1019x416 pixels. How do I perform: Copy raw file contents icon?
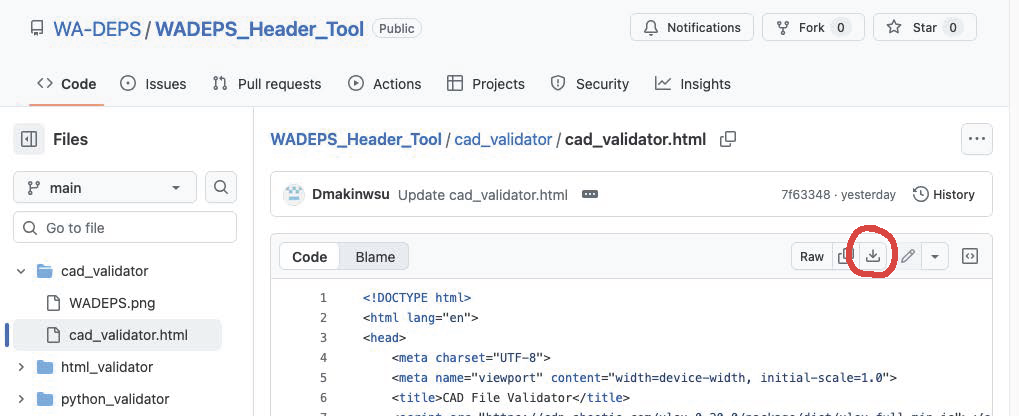coord(845,256)
